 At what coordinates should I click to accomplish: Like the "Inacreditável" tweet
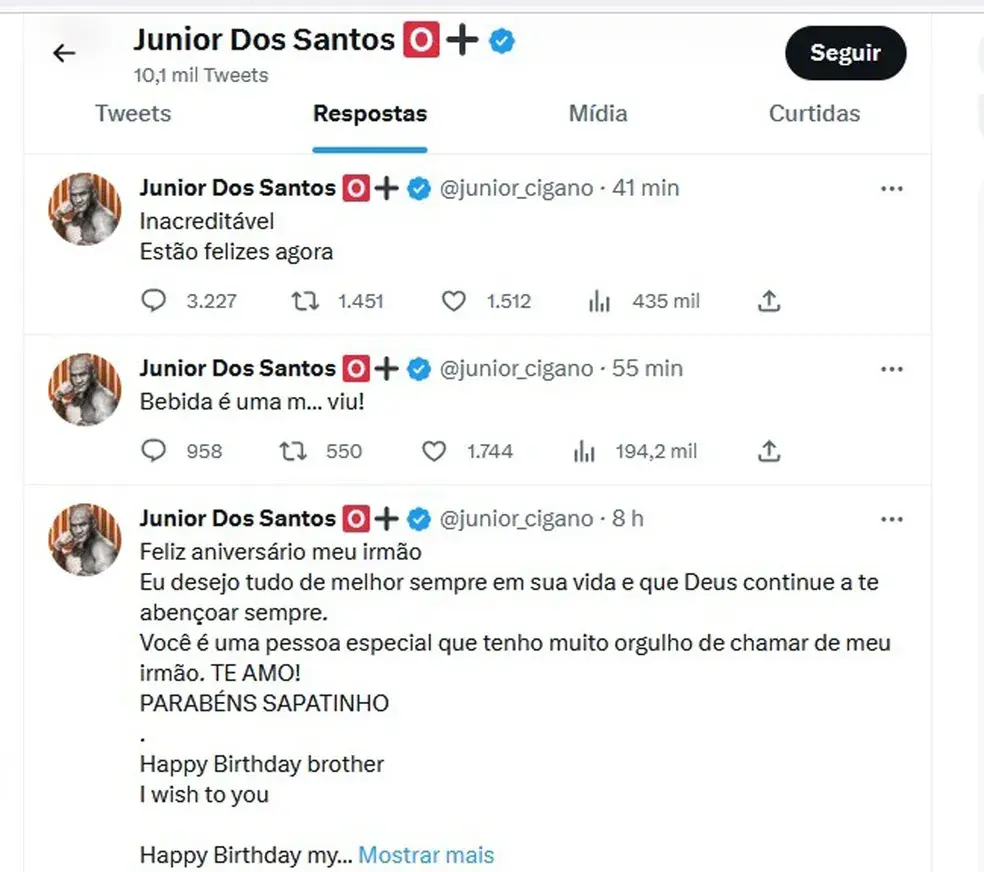[x=453, y=301]
